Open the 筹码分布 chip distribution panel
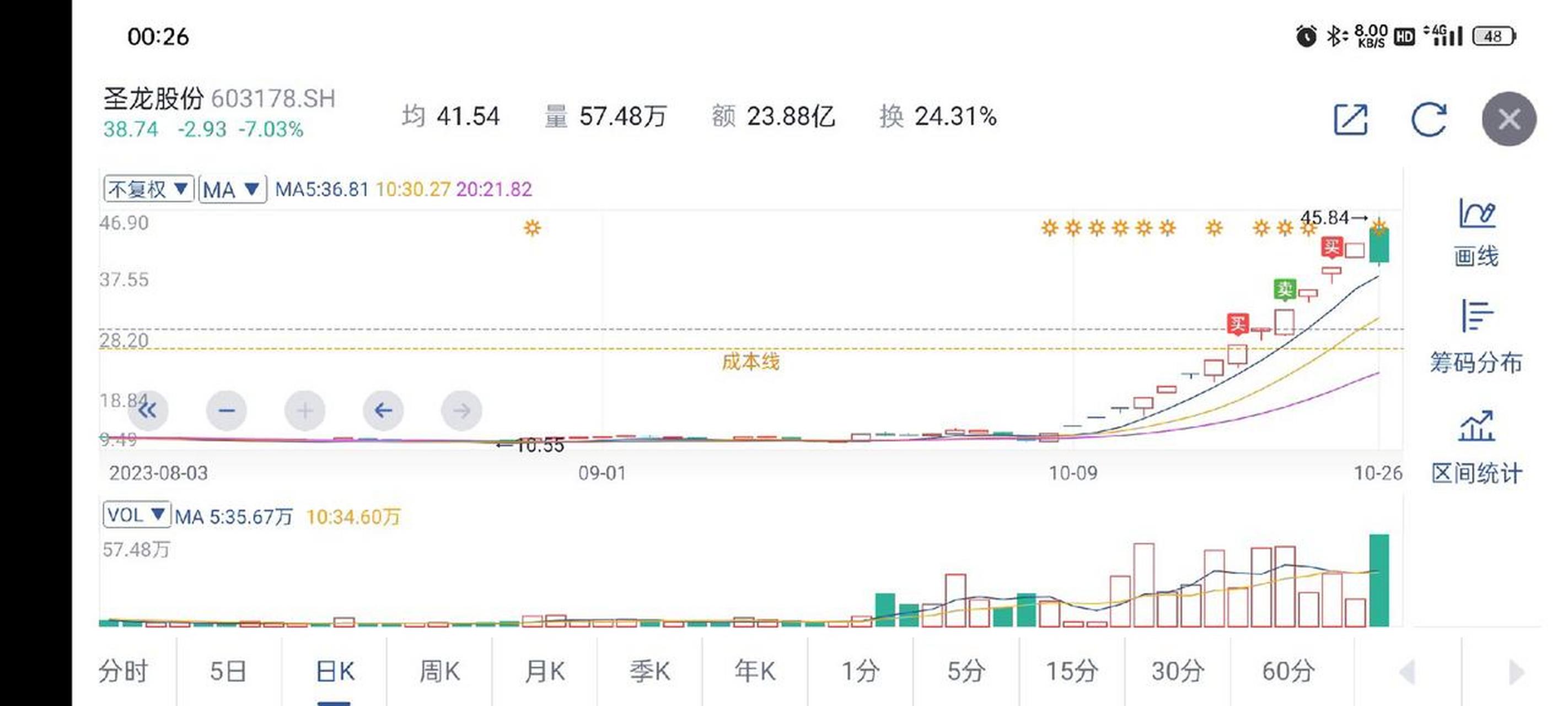 pos(1477,341)
